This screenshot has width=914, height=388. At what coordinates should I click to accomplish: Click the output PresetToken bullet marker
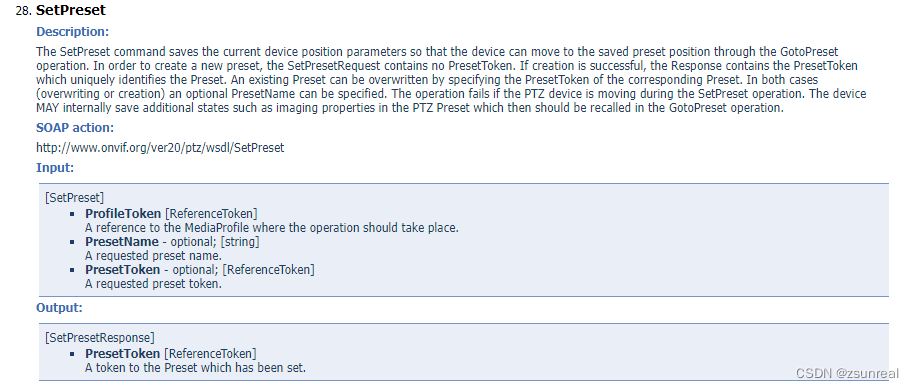[72, 354]
